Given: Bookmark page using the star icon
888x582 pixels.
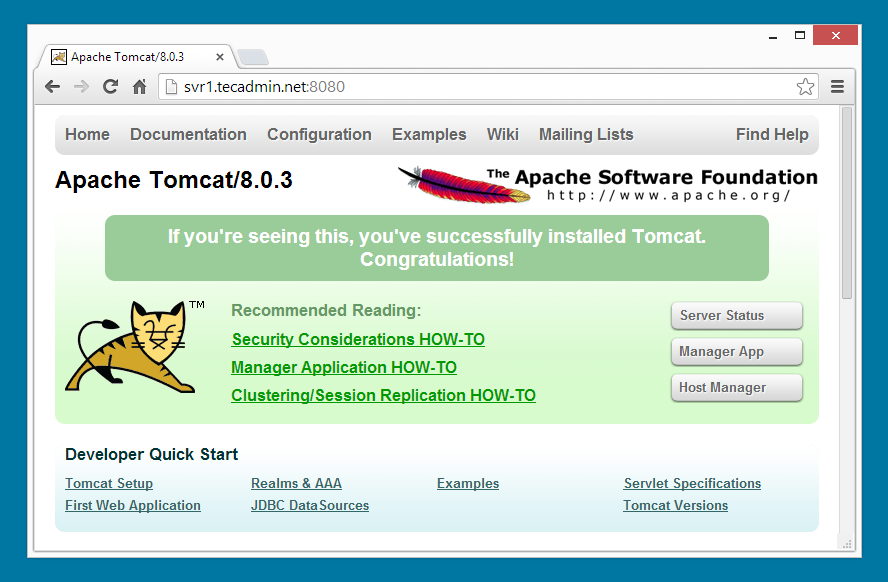Looking at the screenshot, I should [x=805, y=87].
